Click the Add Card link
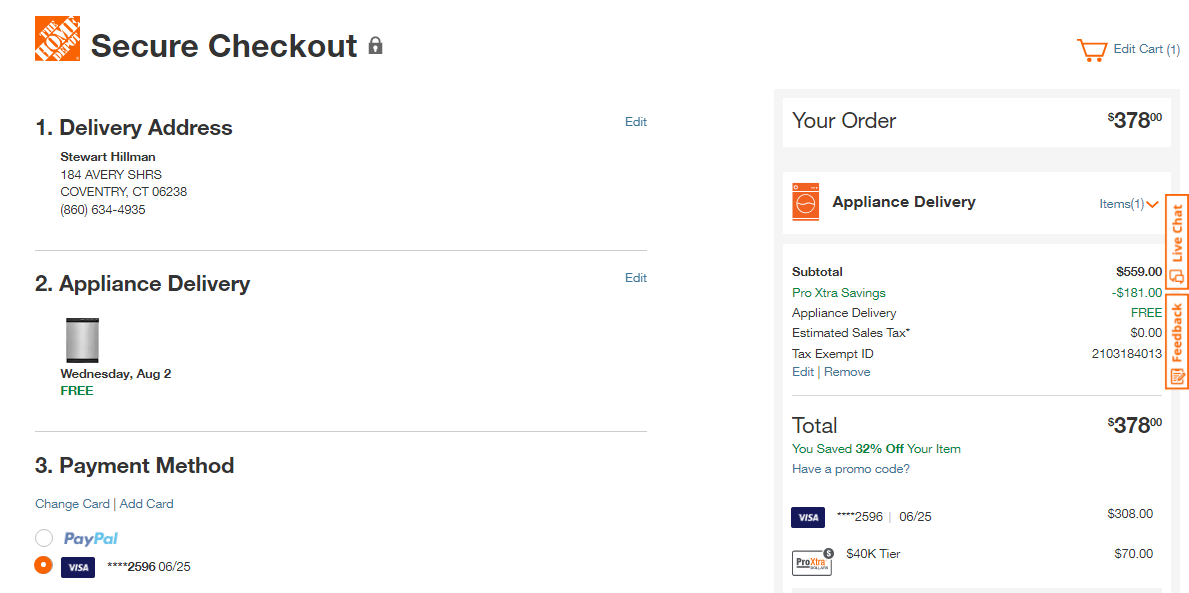The height and width of the screenshot is (593, 1189). coord(146,504)
